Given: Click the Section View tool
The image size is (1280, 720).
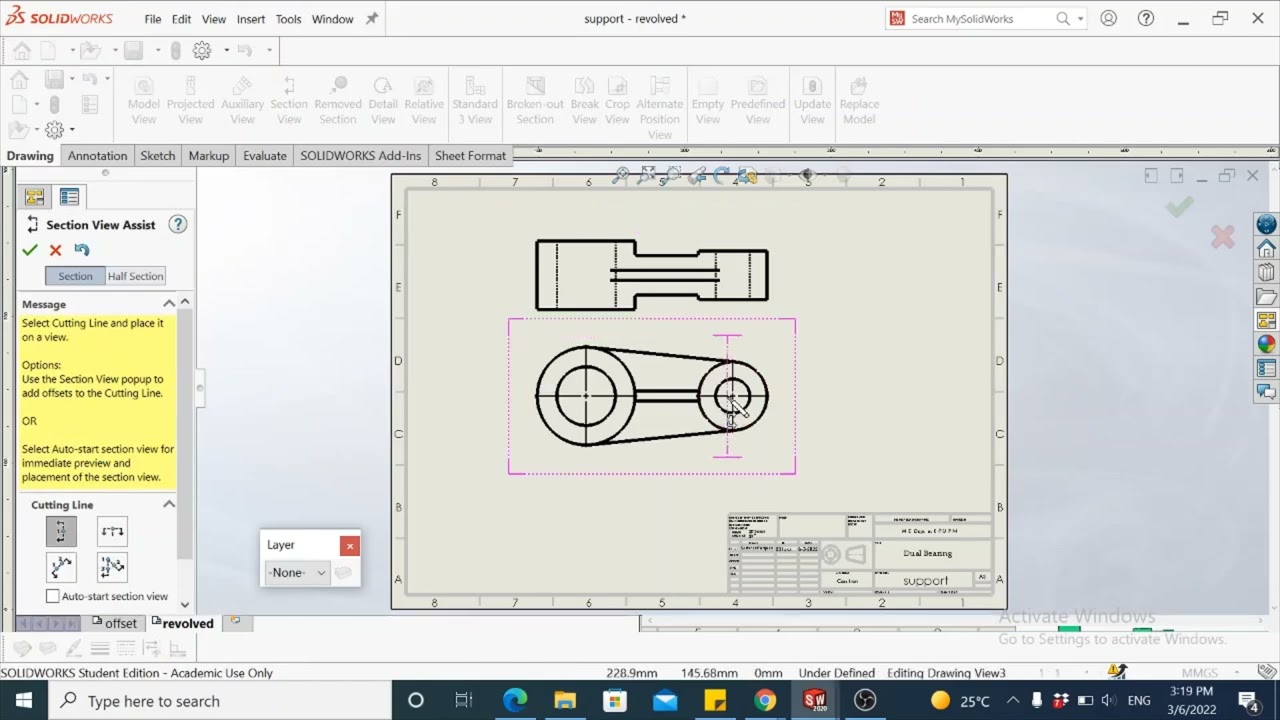Looking at the screenshot, I should click(x=289, y=101).
